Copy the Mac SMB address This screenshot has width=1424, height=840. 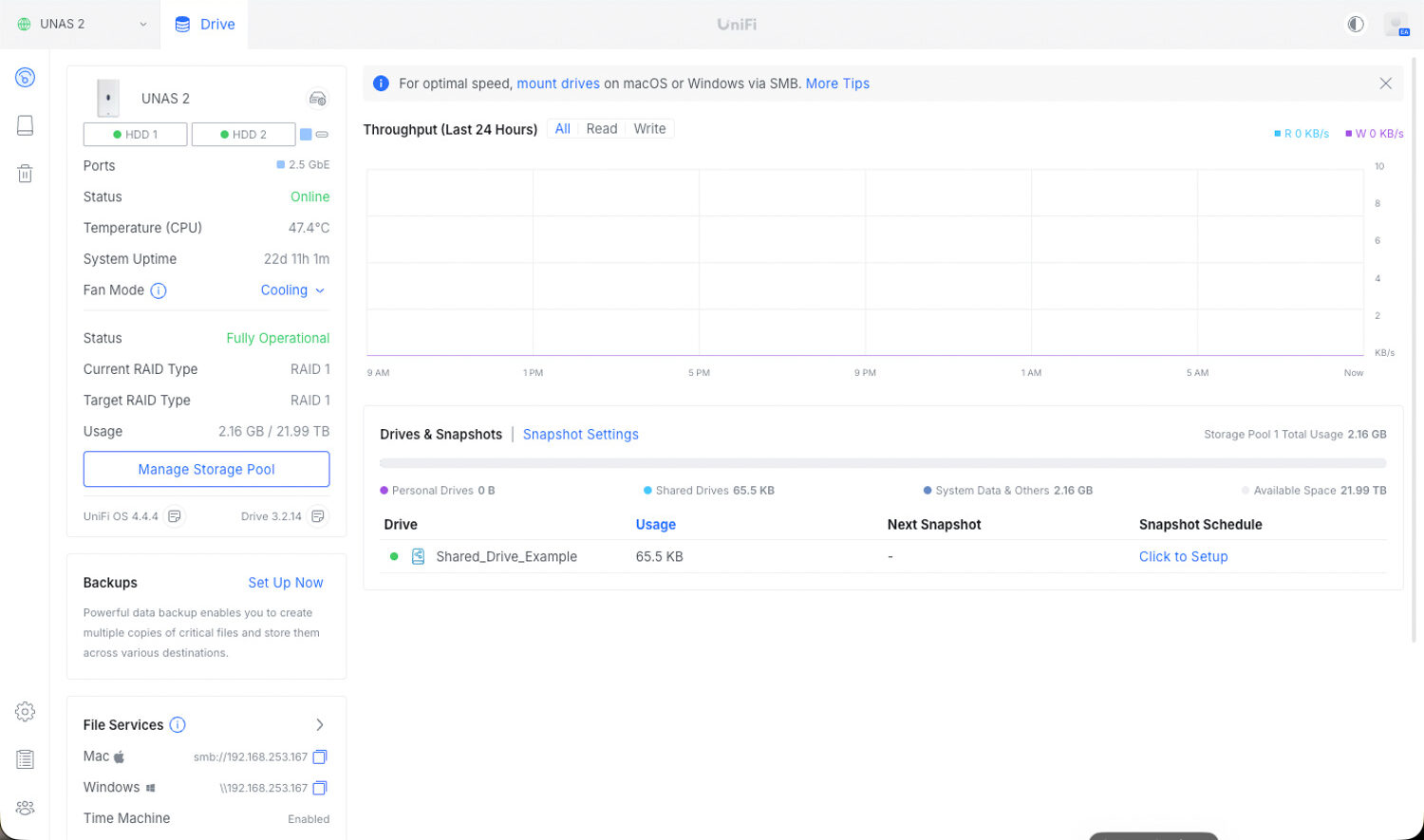[x=320, y=756]
